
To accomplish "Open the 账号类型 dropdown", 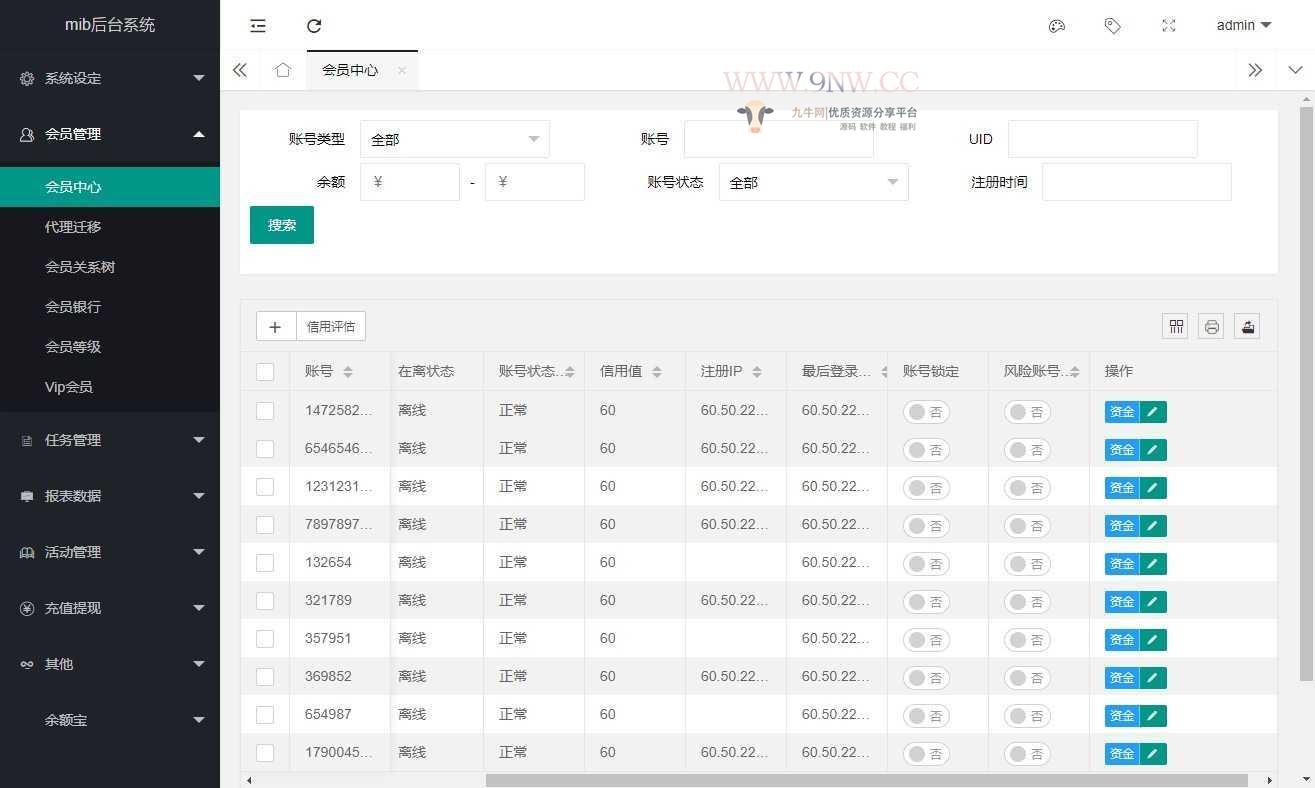I will tap(455, 139).
